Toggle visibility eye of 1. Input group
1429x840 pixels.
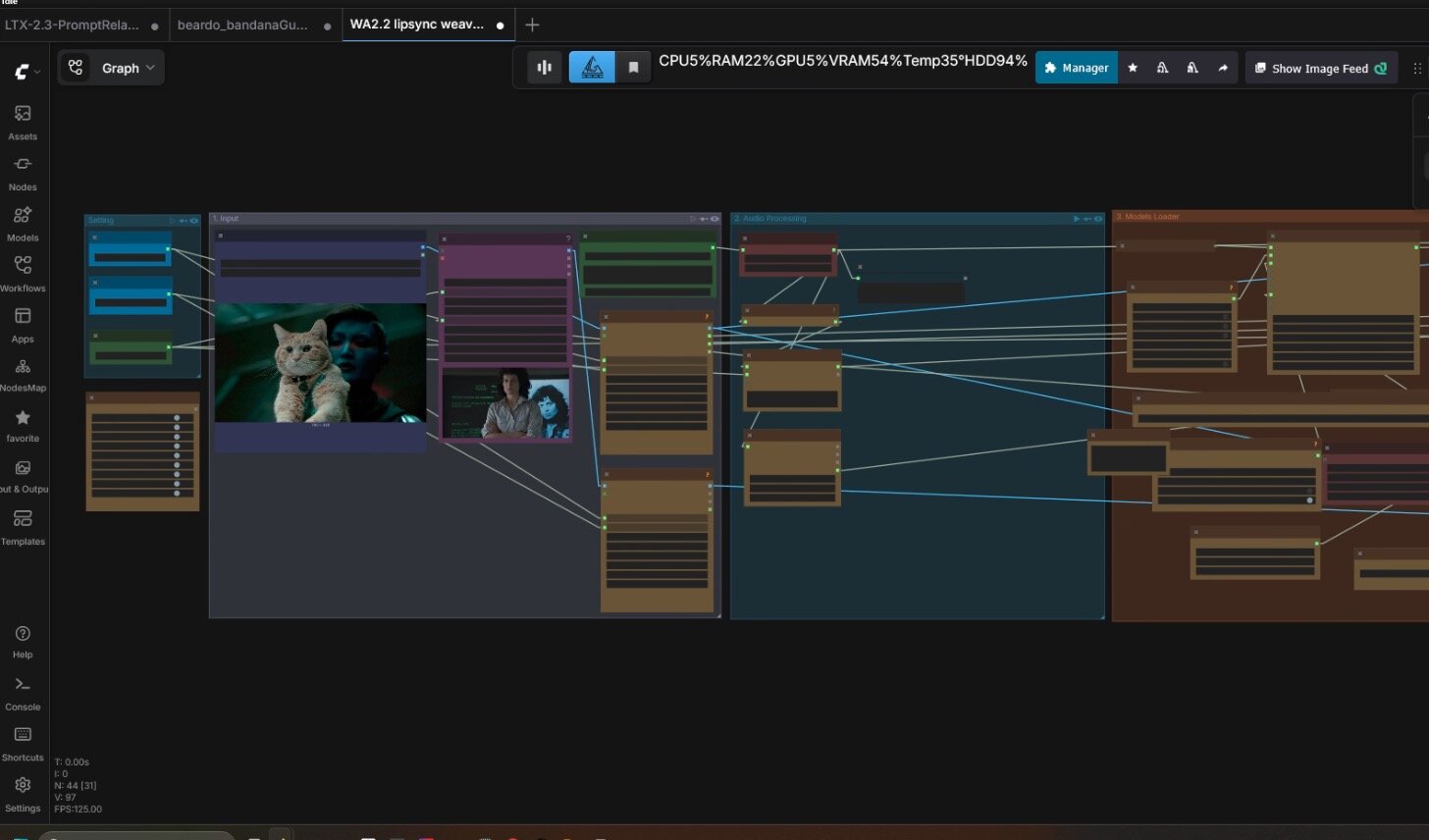coord(714,220)
